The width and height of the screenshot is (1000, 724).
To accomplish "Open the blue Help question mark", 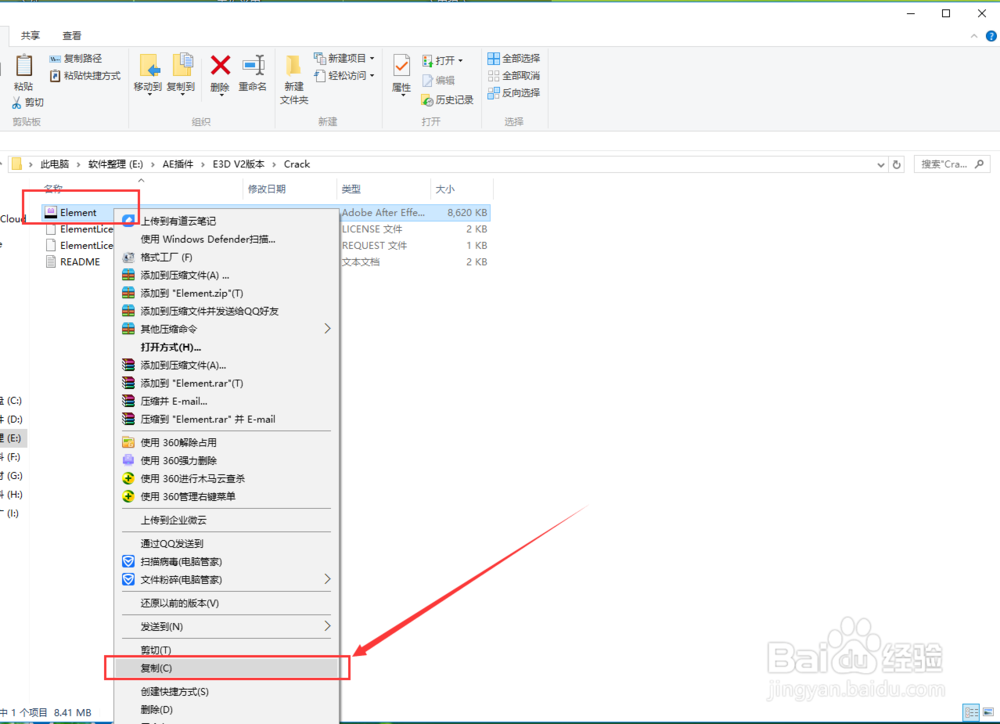I will click(991, 36).
